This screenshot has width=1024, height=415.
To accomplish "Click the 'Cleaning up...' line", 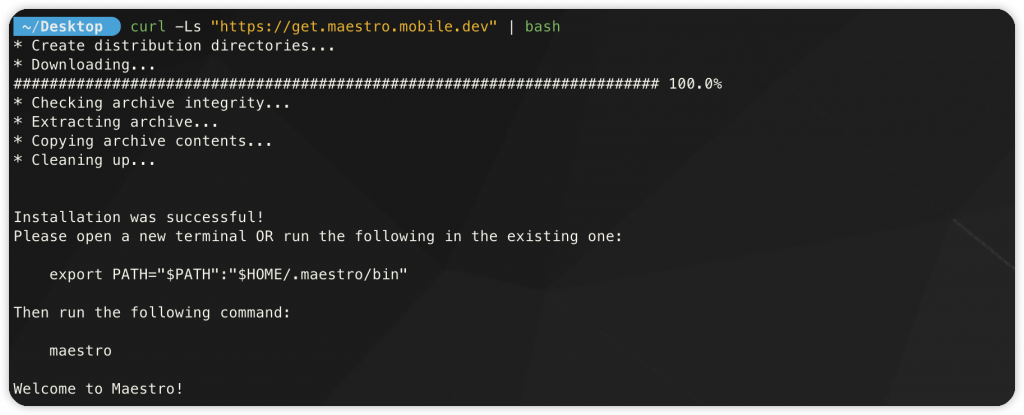I will pyautogui.click(x=84, y=159).
